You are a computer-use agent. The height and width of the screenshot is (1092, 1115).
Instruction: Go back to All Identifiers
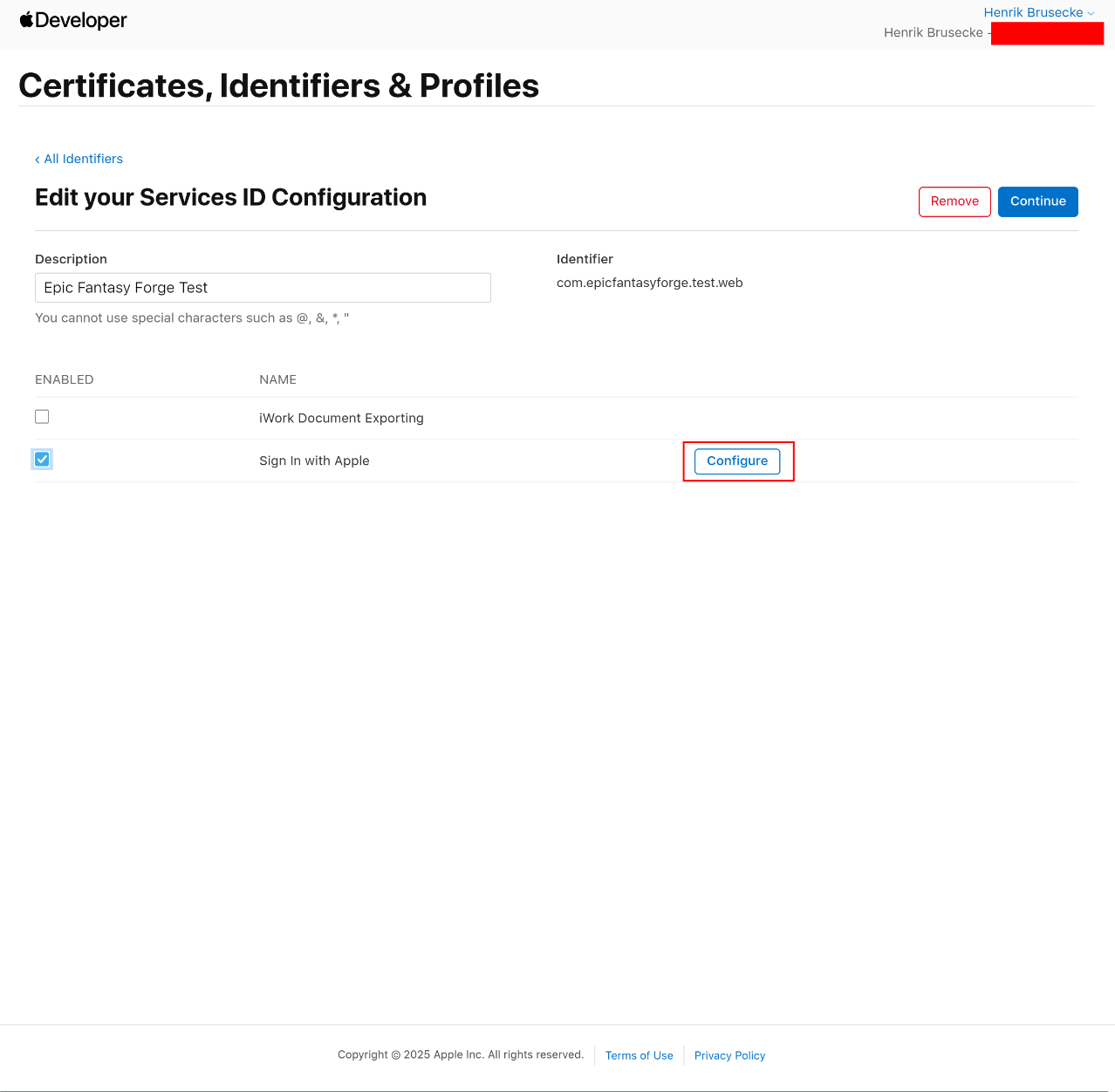(79, 159)
